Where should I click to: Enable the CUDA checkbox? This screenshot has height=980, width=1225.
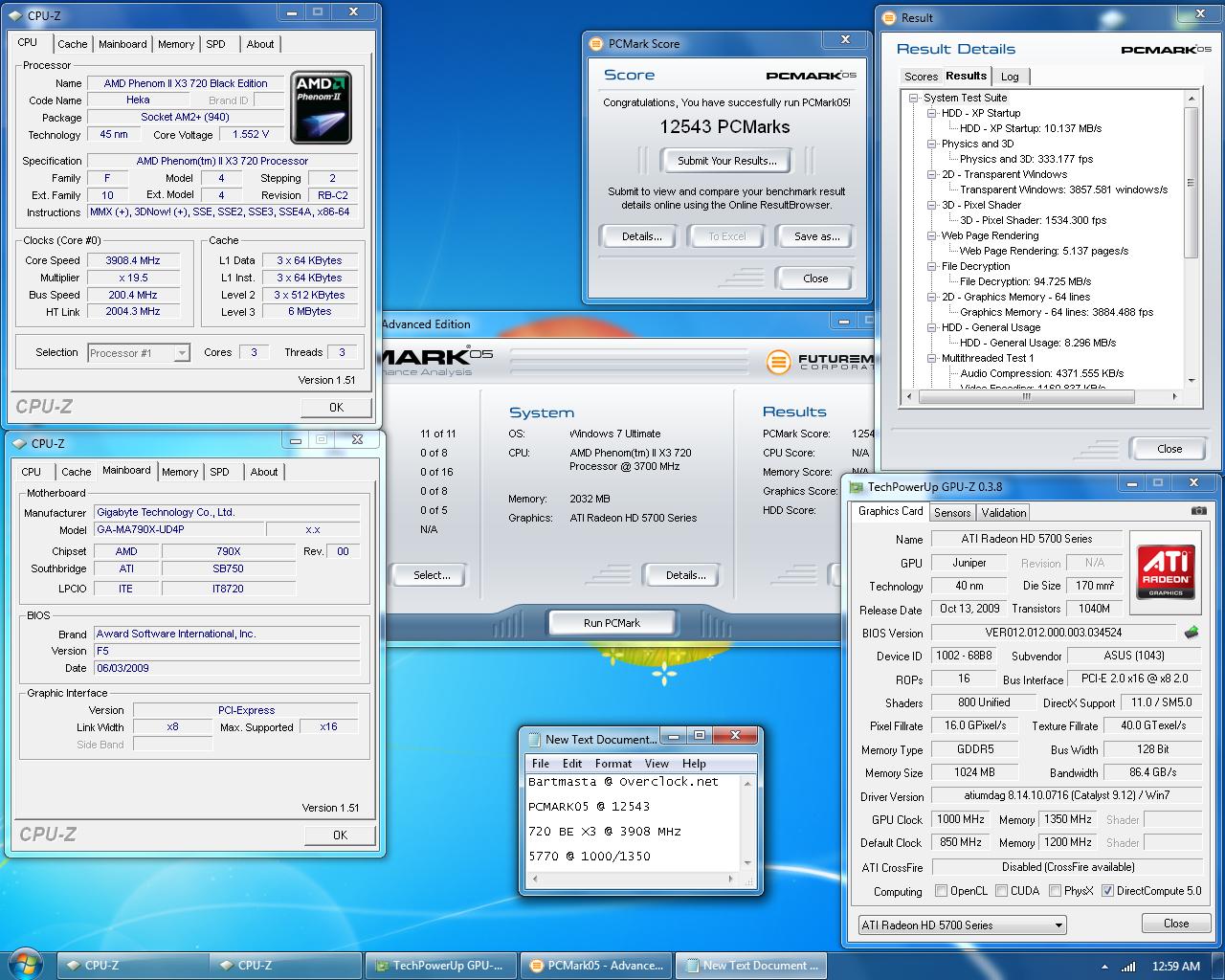coord(1002,891)
